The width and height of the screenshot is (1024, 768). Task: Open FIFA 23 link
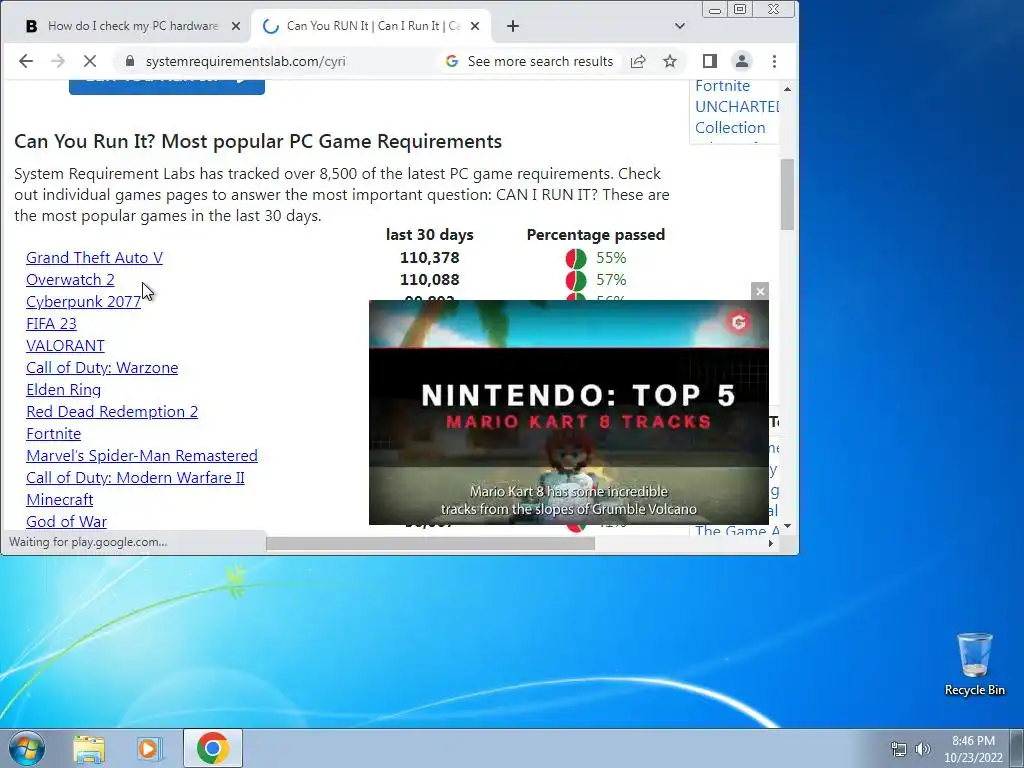click(51, 324)
